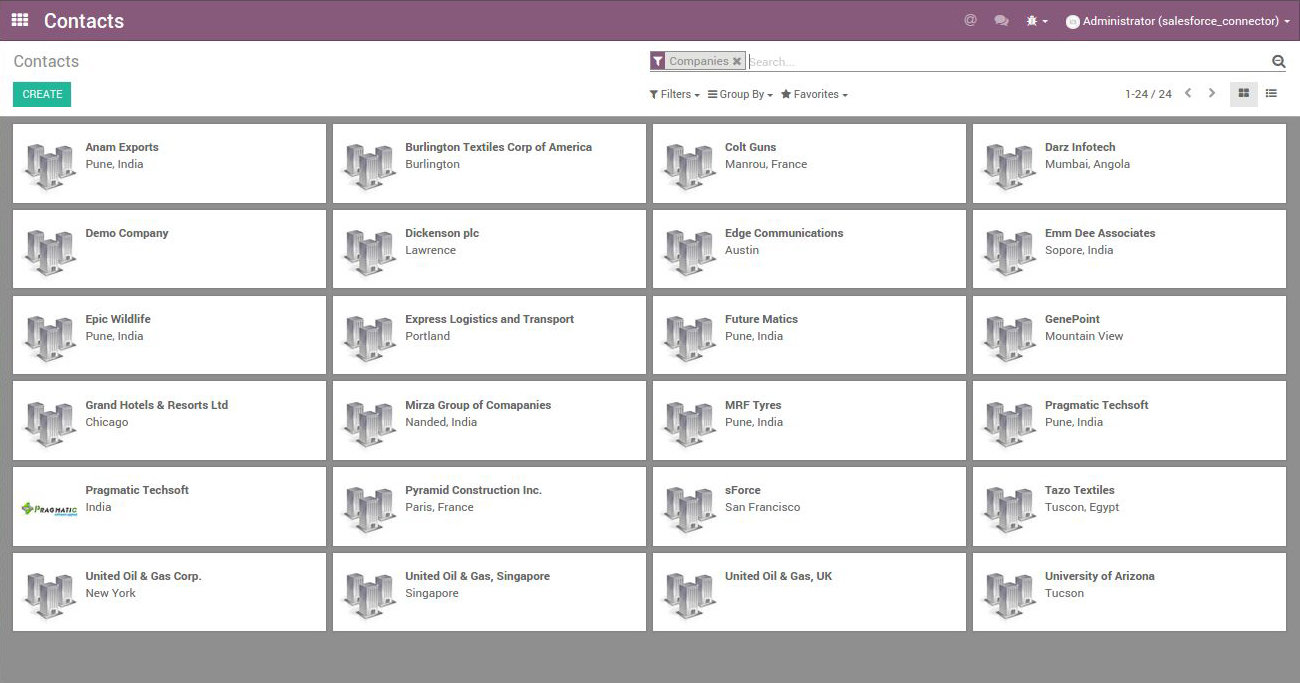Screen dimensions: 1300x683
Task: Click the Future Matics building icon
Action: (689, 339)
